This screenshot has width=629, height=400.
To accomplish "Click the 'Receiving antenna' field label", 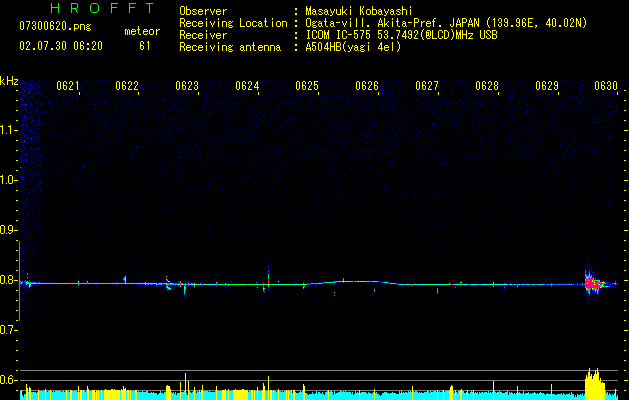I will (x=230, y=47).
